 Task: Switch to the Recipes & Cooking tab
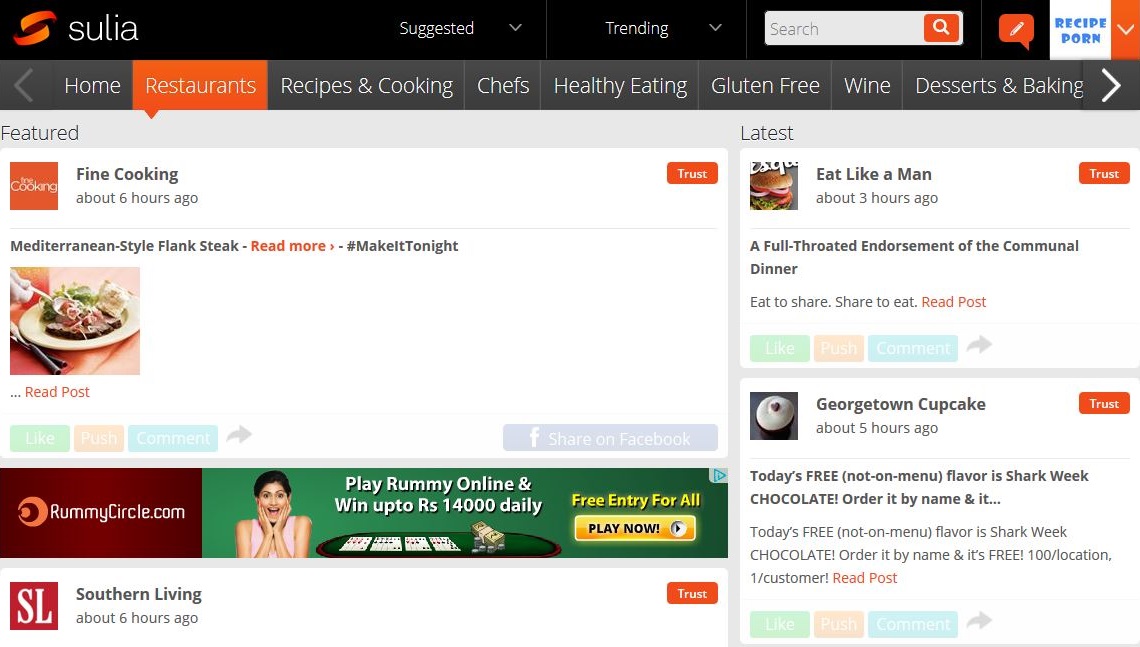(x=366, y=86)
